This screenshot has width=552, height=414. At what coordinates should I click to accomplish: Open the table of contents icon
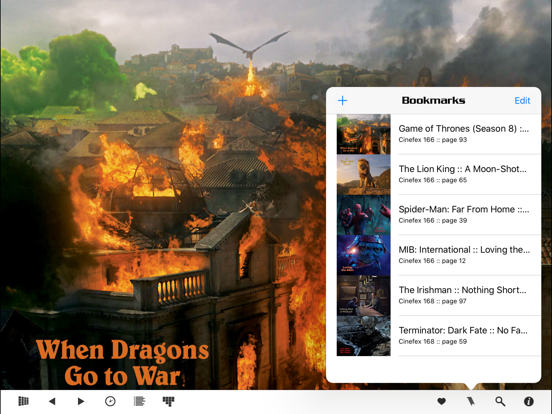pos(139,401)
